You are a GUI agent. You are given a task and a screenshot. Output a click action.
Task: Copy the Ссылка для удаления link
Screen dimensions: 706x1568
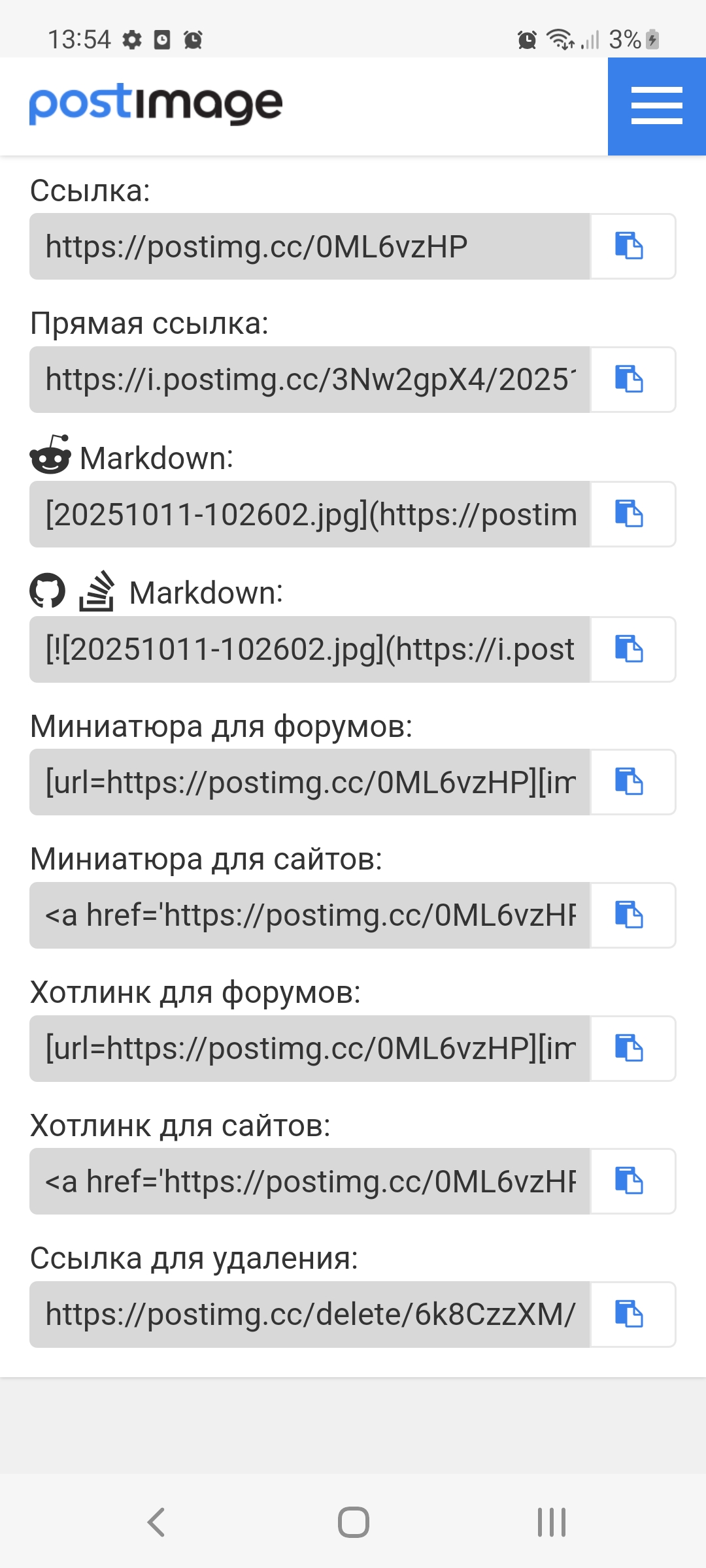tap(633, 1315)
